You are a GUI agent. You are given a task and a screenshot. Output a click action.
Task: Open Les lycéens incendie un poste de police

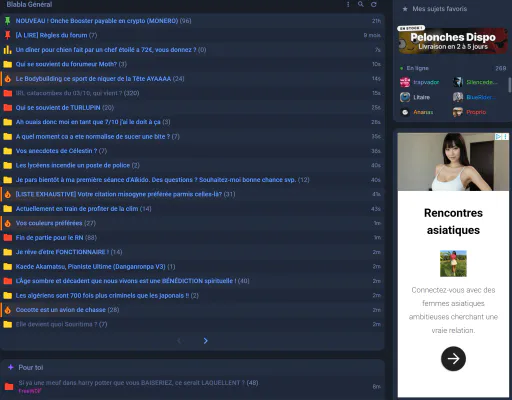coord(73,165)
